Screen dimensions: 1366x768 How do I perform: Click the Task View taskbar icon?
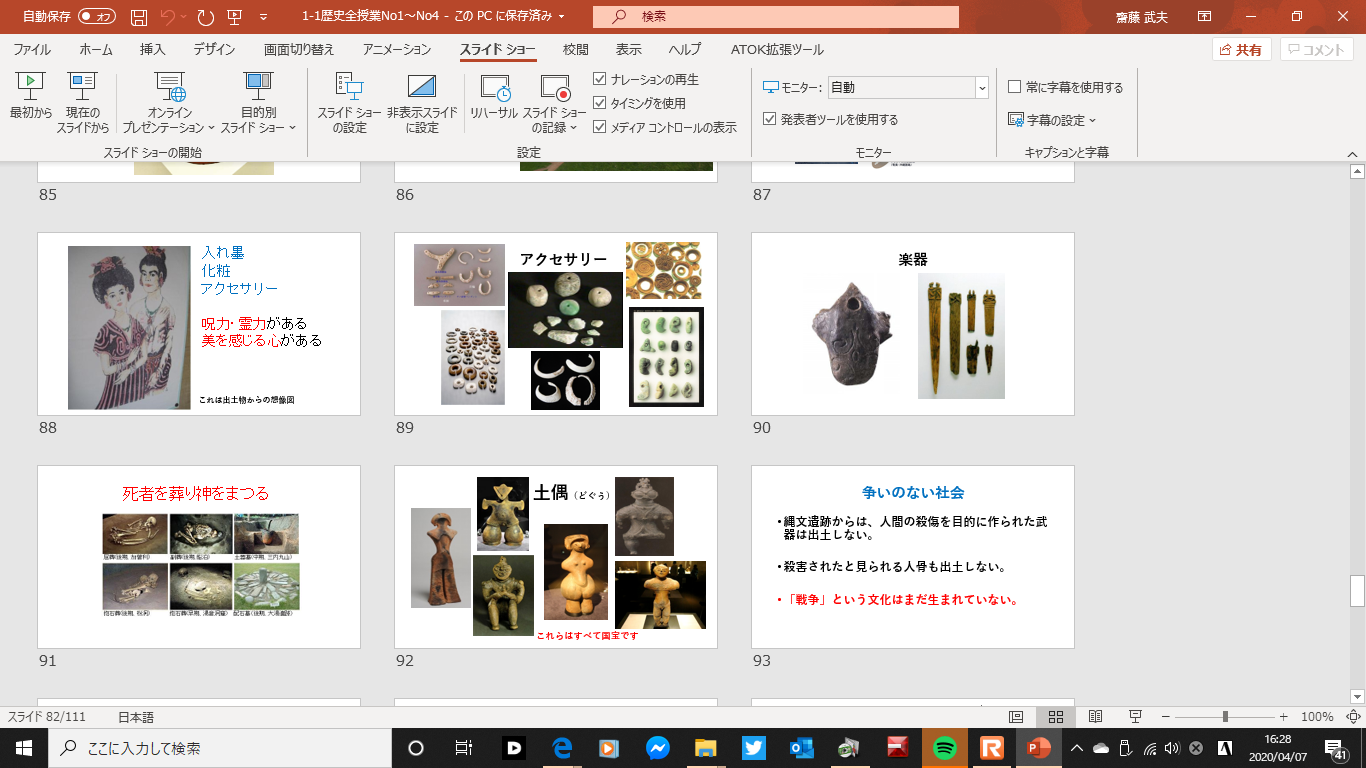[464, 747]
